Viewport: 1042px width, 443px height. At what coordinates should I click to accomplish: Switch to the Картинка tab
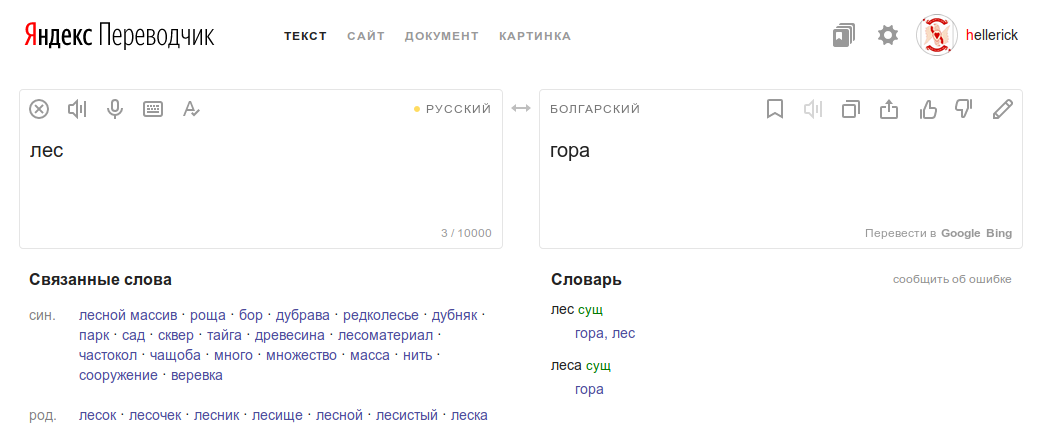[535, 36]
